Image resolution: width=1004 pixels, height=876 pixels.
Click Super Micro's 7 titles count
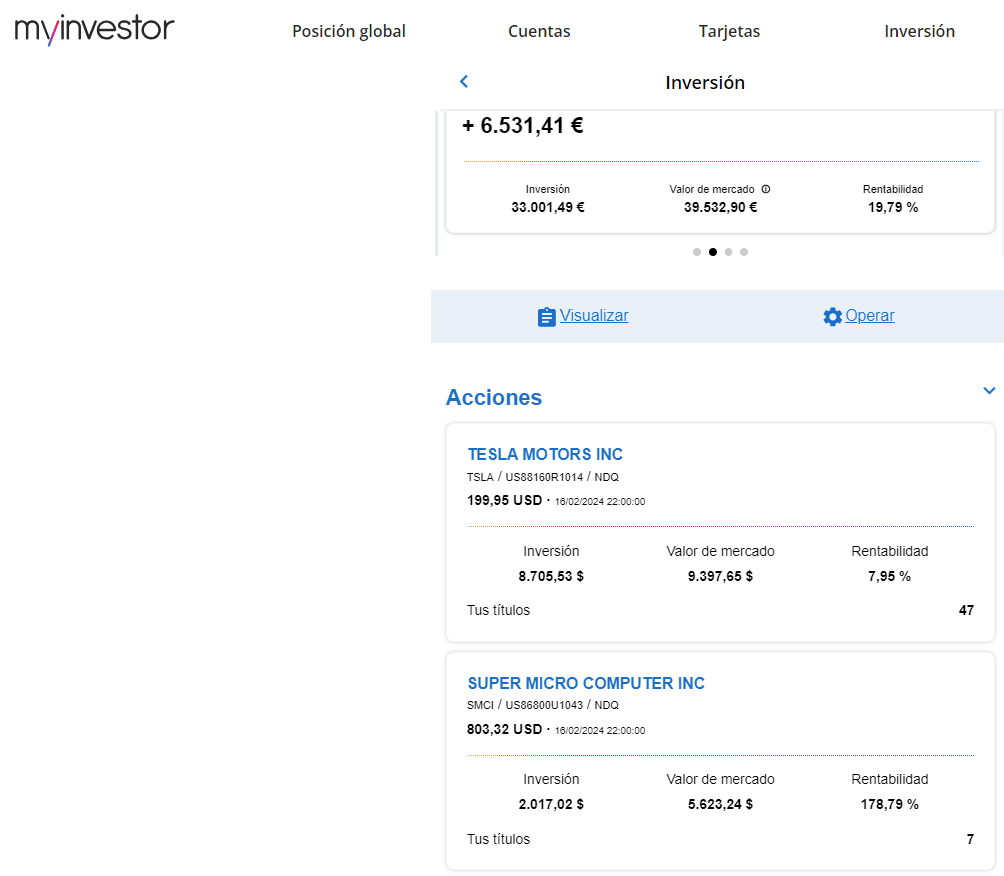[x=970, y=839]
